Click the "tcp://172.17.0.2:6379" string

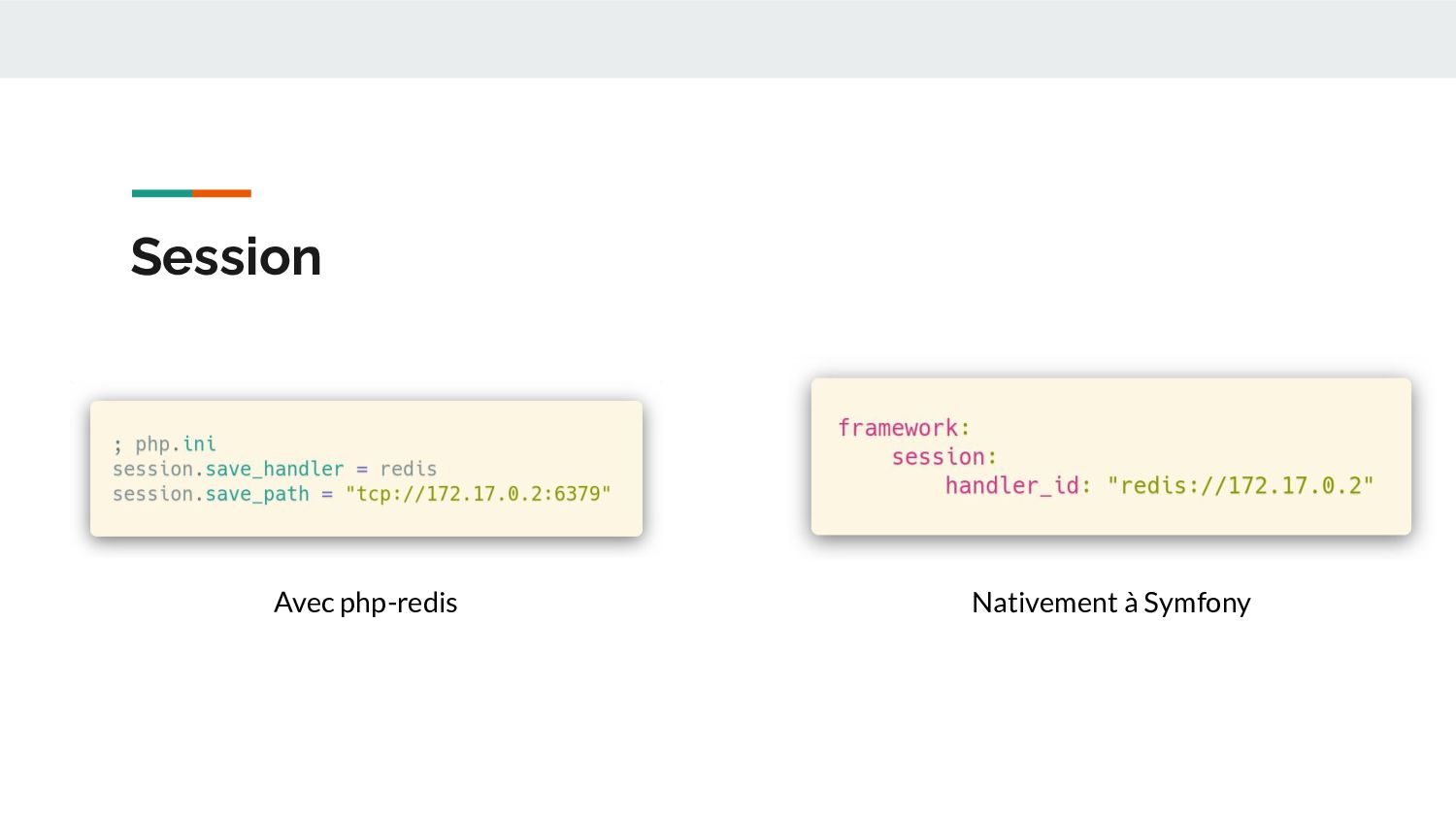coord(478,494)
